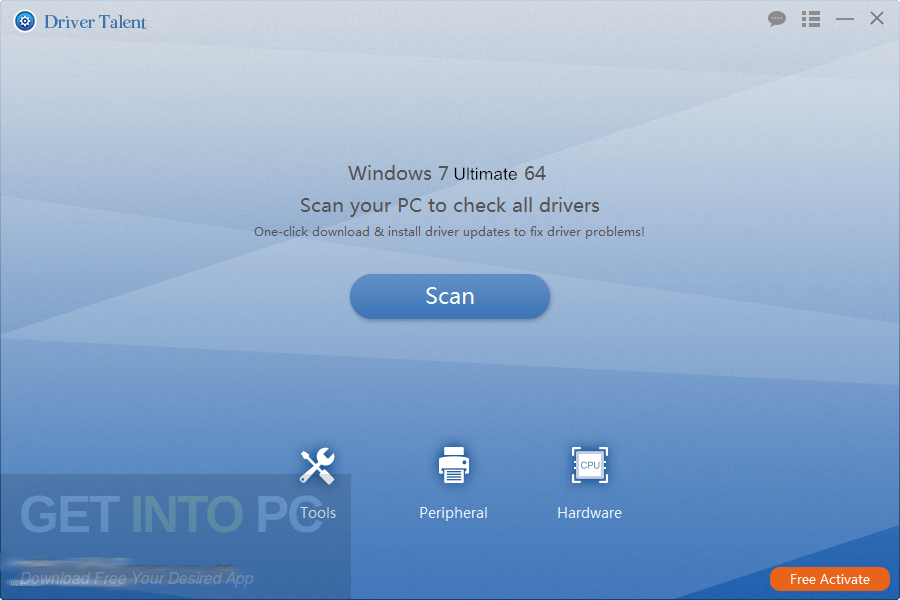
Task: Open the Hardware CPU icon
Action: click(x=589, y=465)
